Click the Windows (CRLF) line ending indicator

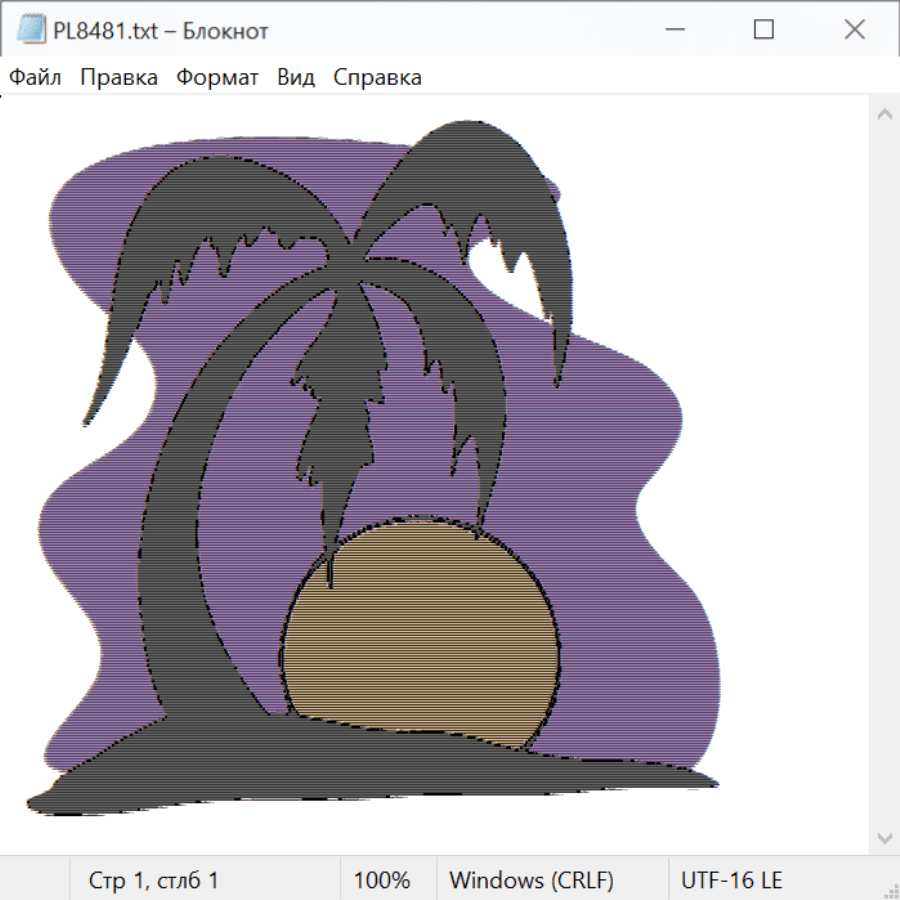pyautogui.click(x=531, y=881)
